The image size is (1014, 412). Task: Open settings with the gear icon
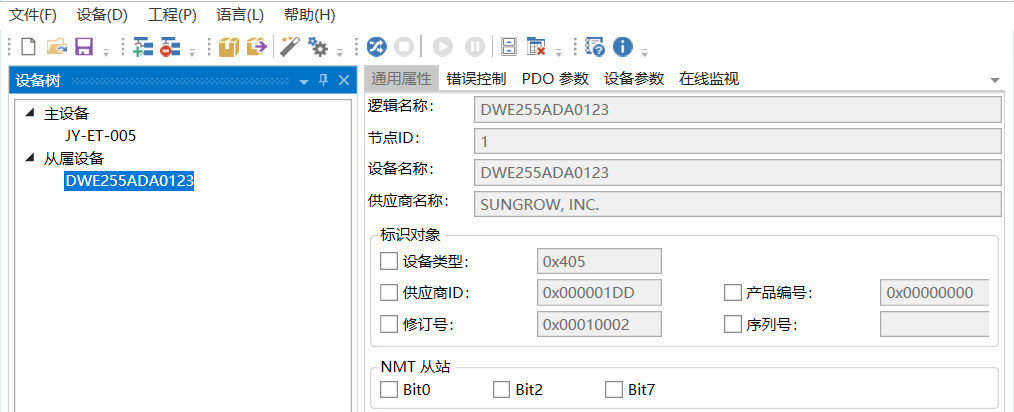(x=318, y=46)
